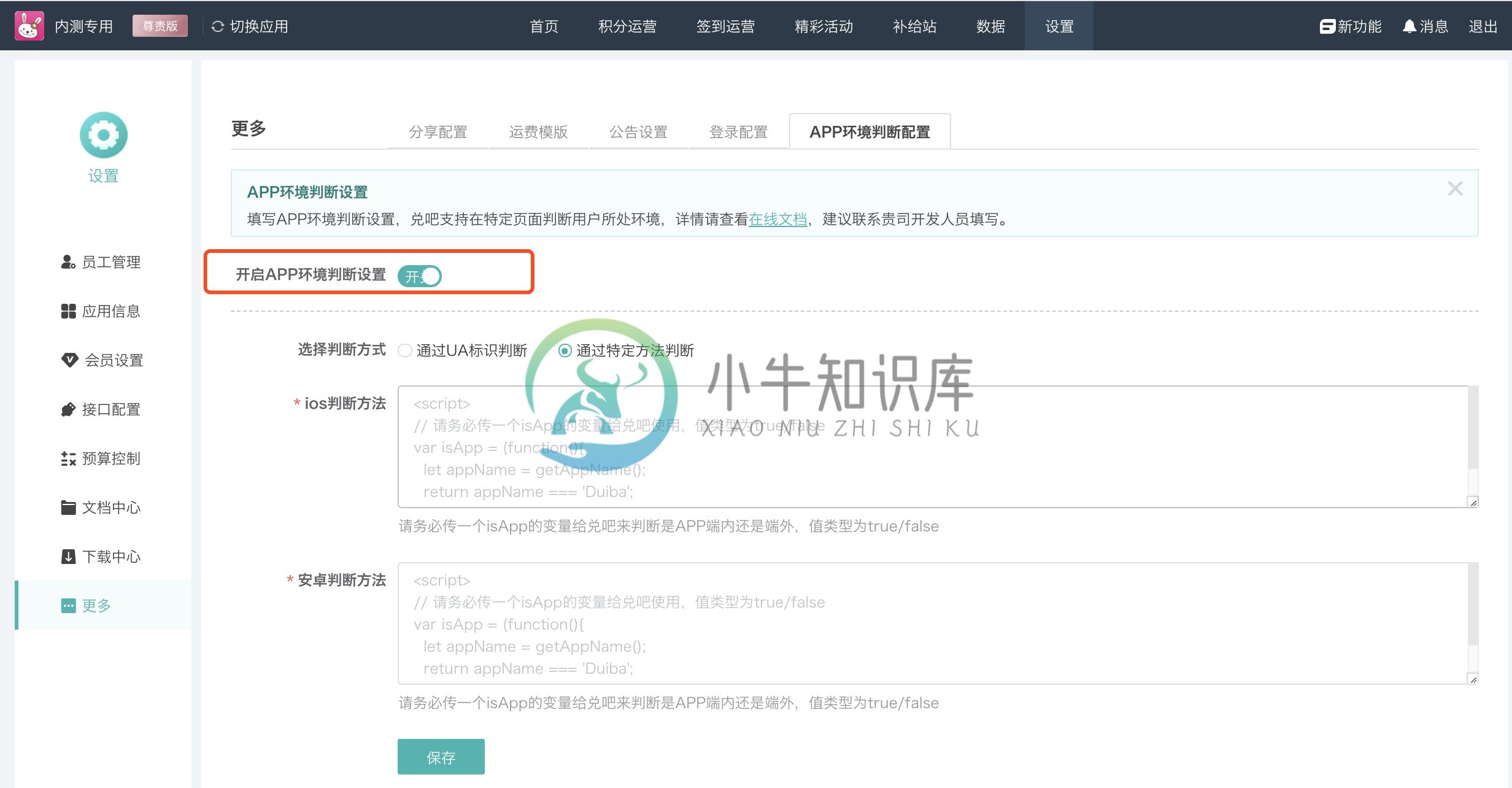Open the 首页 menu

(x=544, y=26)
